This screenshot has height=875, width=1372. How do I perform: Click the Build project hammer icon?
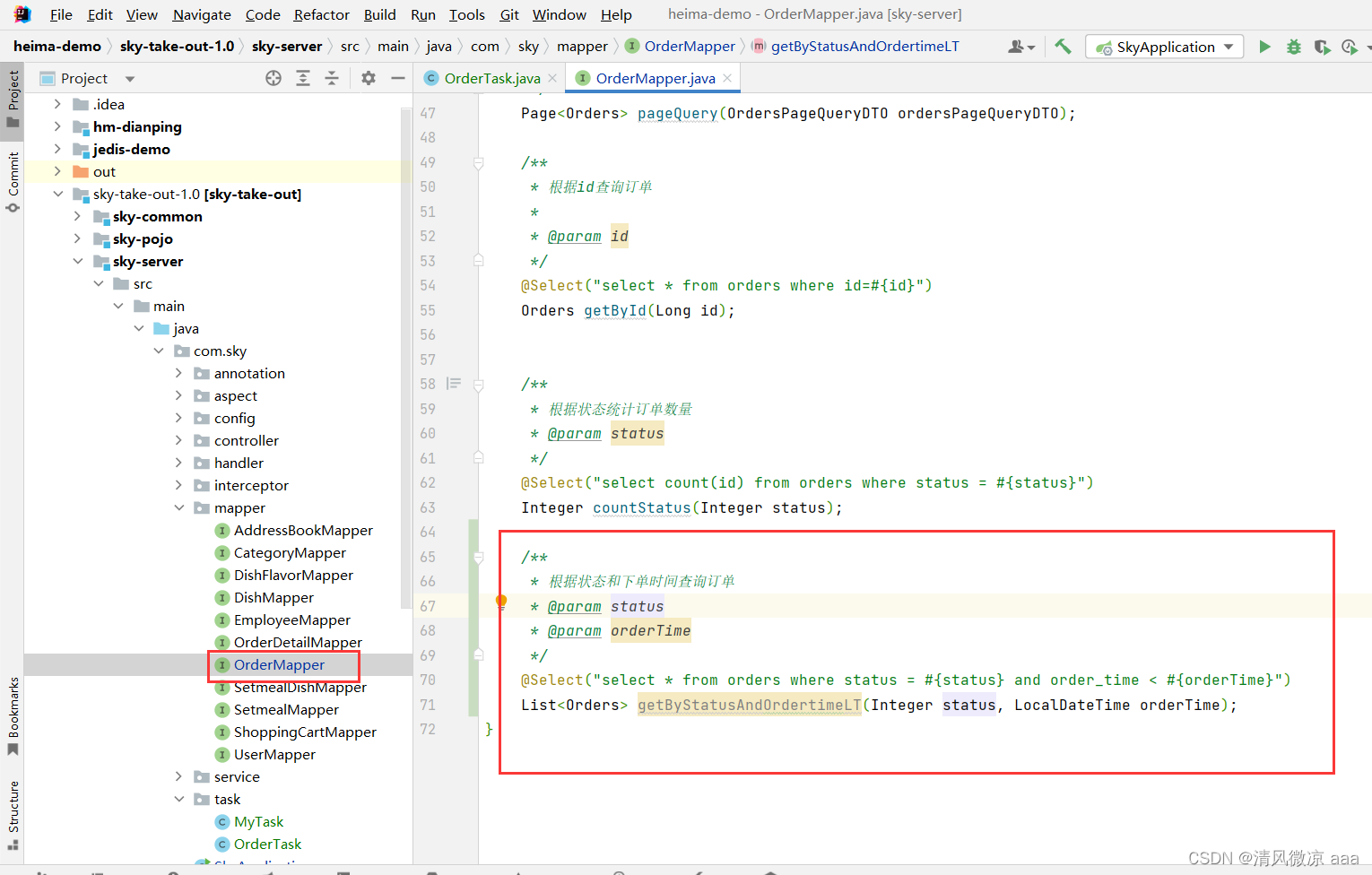pos(1063,47)
